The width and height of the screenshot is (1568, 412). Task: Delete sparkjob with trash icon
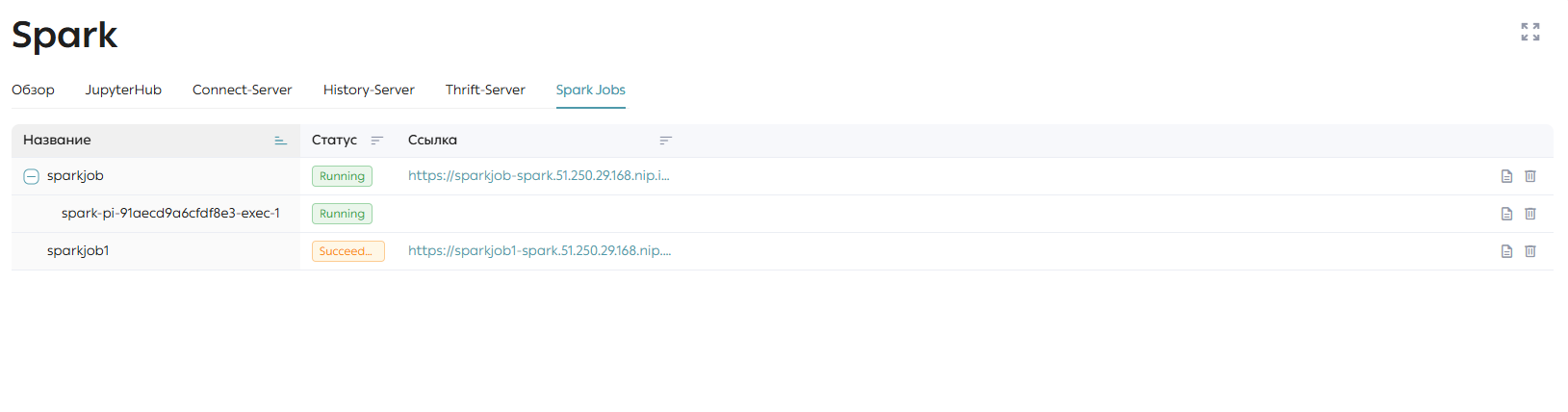tap(1530, 176)
